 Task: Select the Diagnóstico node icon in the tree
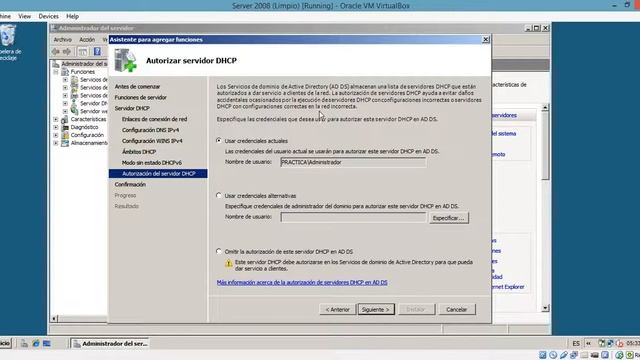65,127
